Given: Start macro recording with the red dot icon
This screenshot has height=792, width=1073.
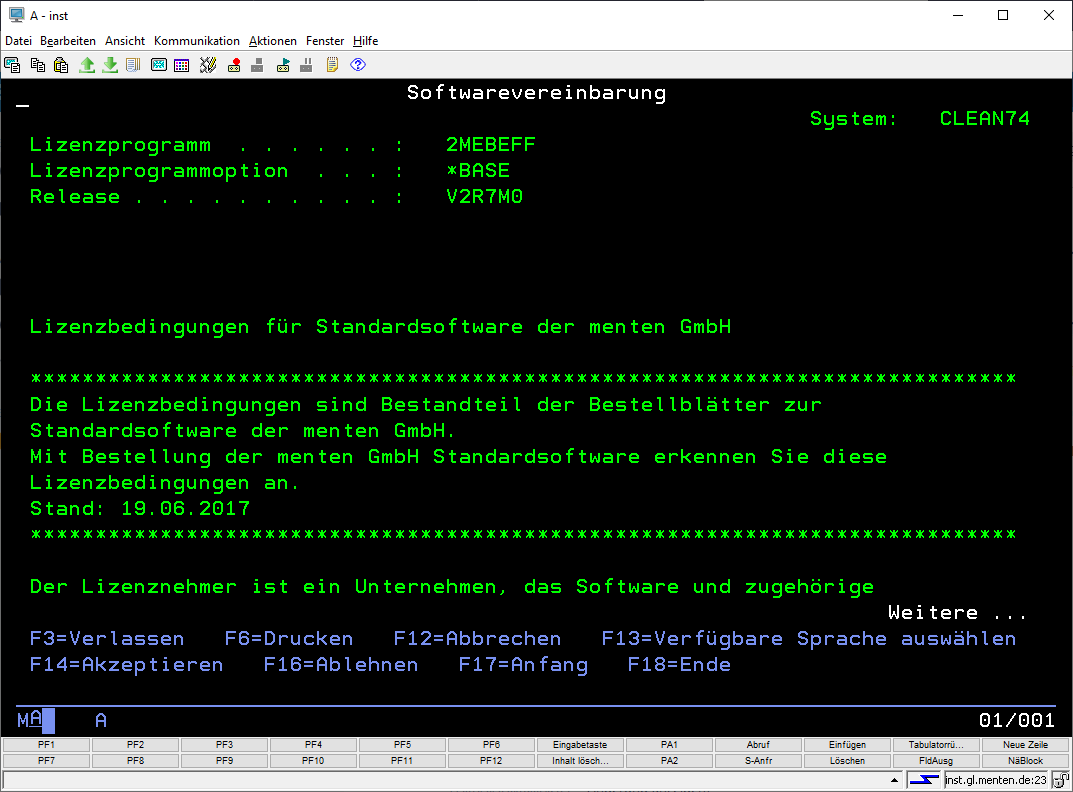Looking at the screenshot, I should tap(234, 65).
